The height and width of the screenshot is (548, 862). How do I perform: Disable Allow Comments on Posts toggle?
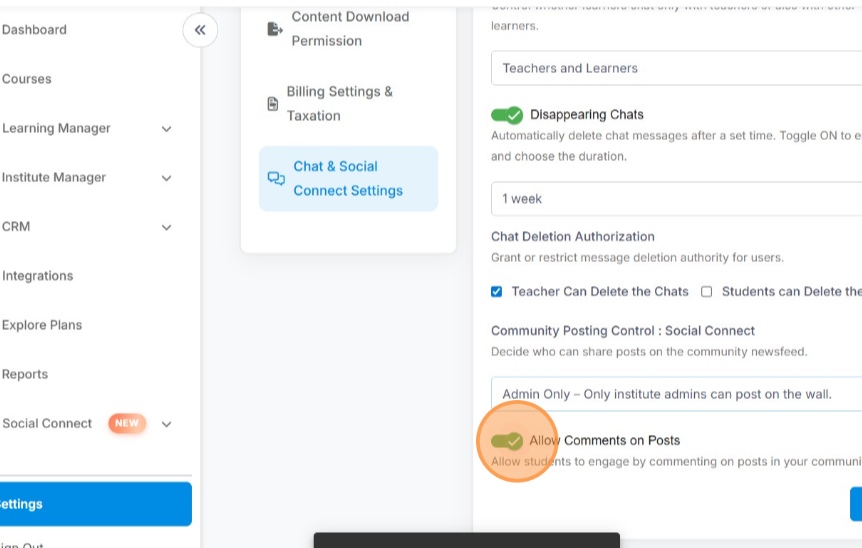(x=507, y=441)
